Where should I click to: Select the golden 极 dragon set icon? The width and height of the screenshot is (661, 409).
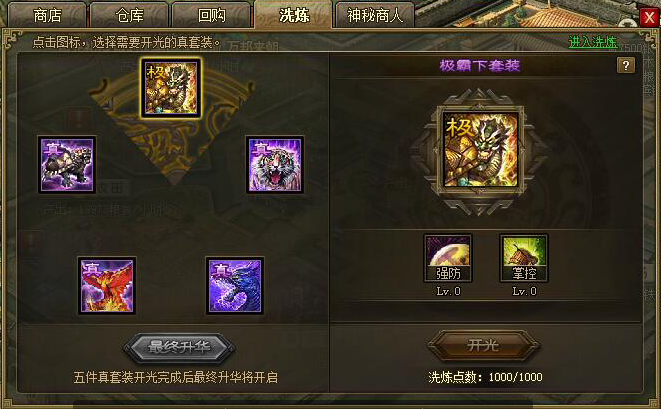click(171, 88)
